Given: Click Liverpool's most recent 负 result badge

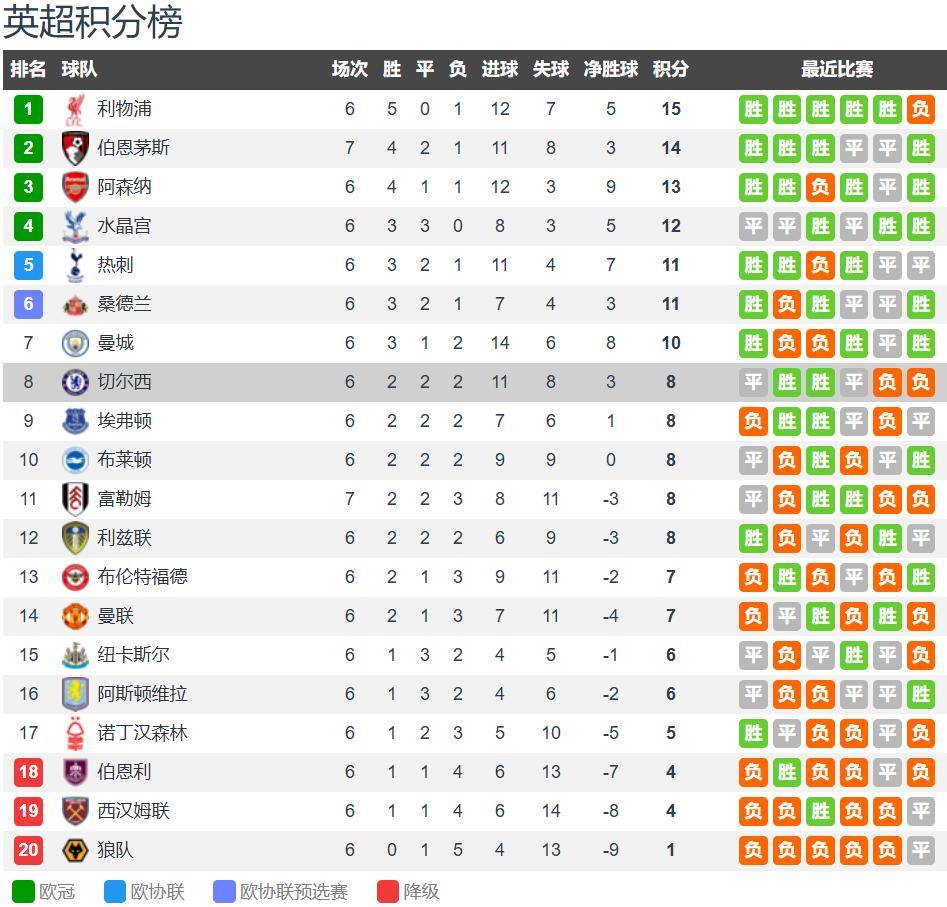Looking at the screenshot, I should tap(920, 109).
